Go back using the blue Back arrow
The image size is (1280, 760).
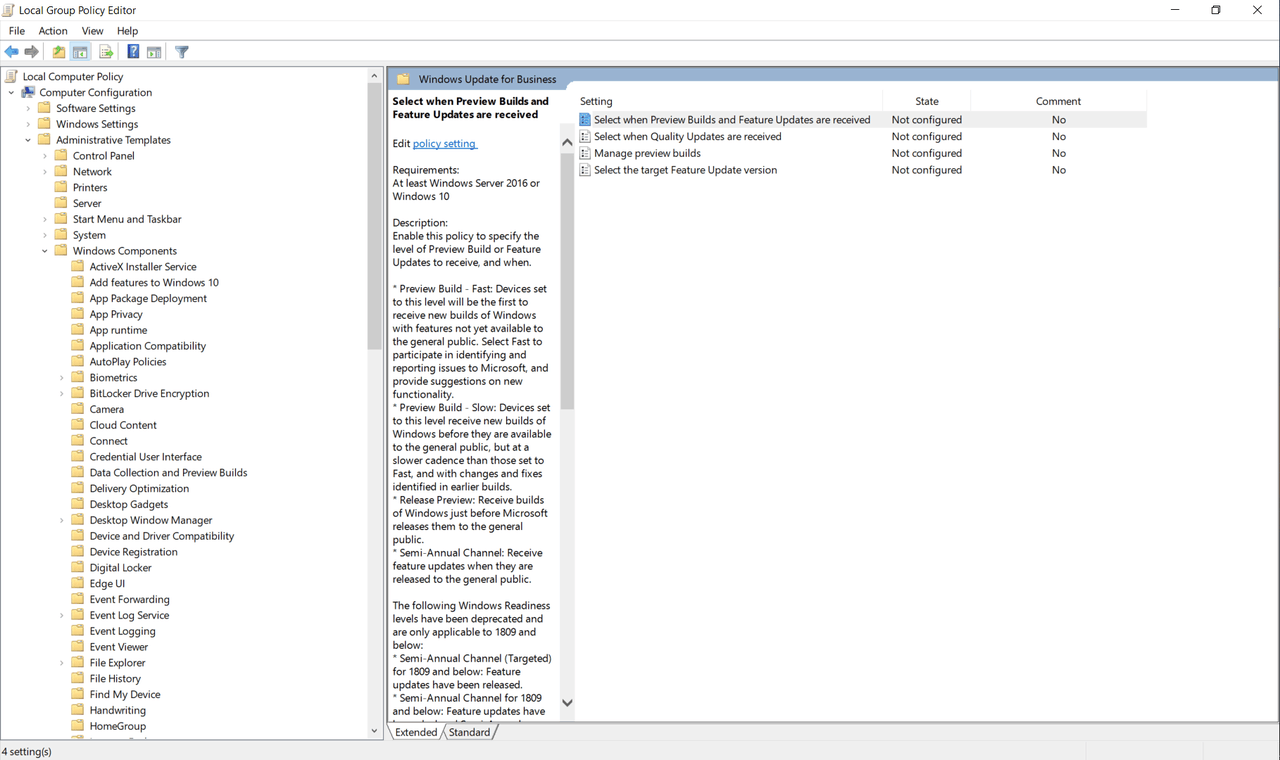(12, 52)
